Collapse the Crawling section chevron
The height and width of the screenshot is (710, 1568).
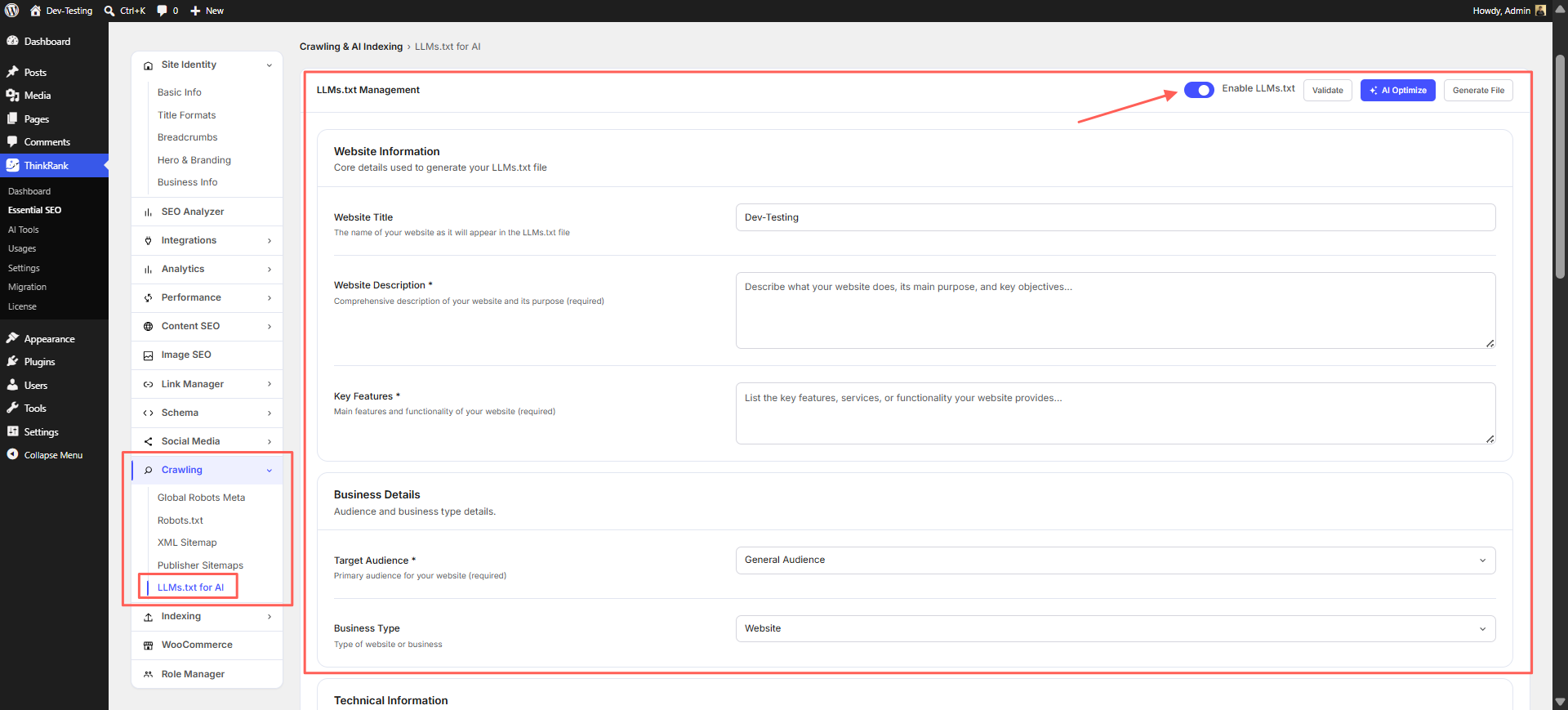pos(269,471)
